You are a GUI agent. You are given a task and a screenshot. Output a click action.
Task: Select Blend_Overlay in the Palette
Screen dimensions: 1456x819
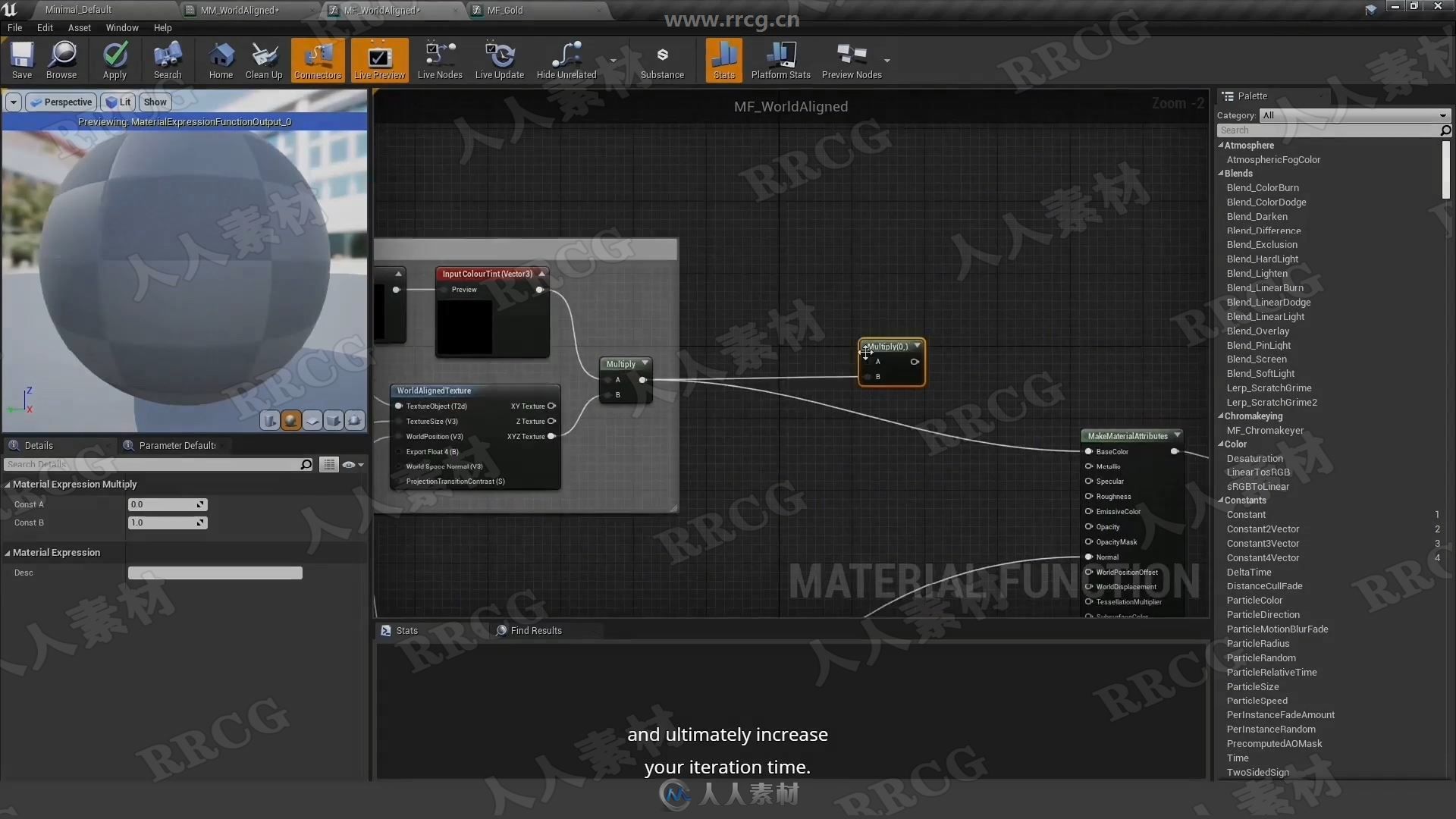pyautogui.click(x=1258, y=331)
